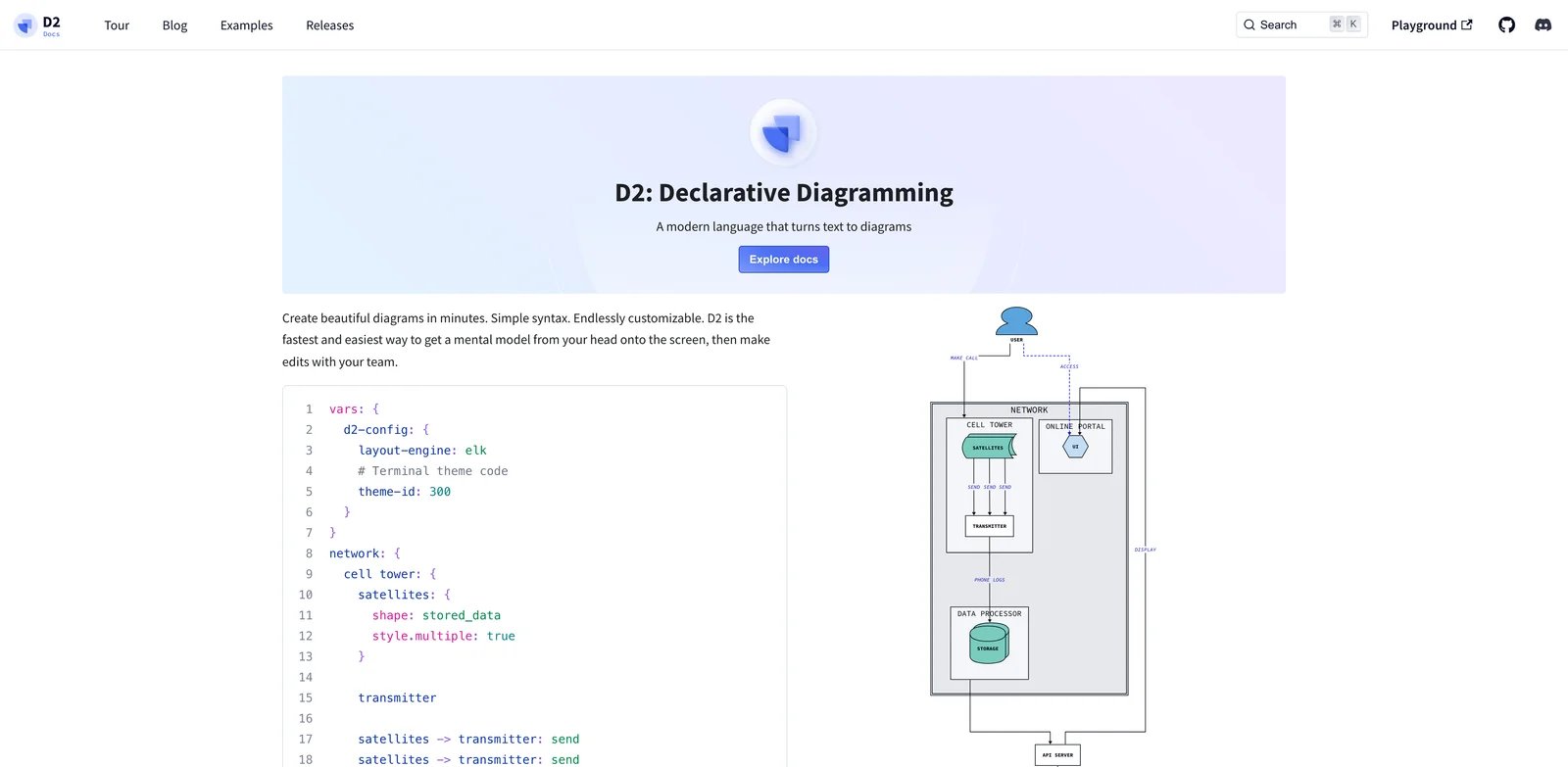Image resolution: width=1568 pixels, height=767 pixels.
Task: Click the 'theme-id: 300' code line
Action: (405, 492)
